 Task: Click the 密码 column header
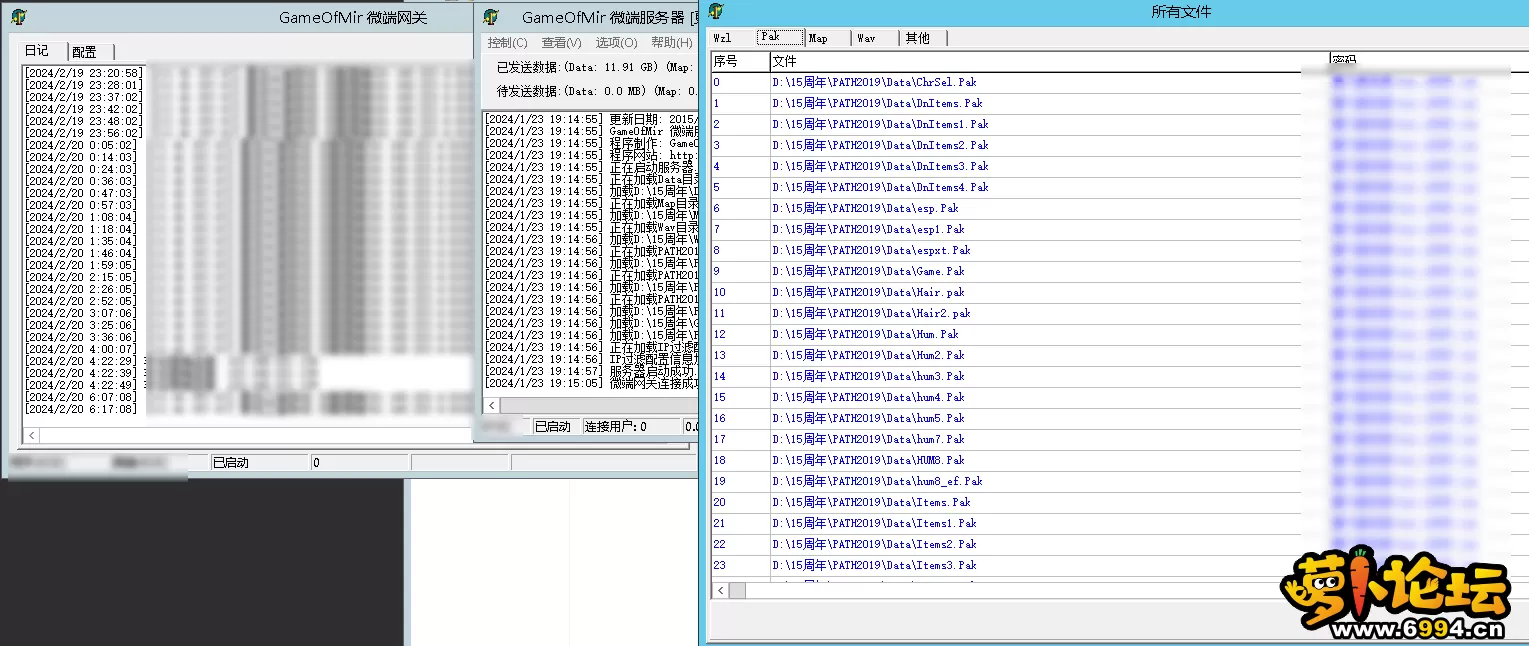(x=1429, y=62)
